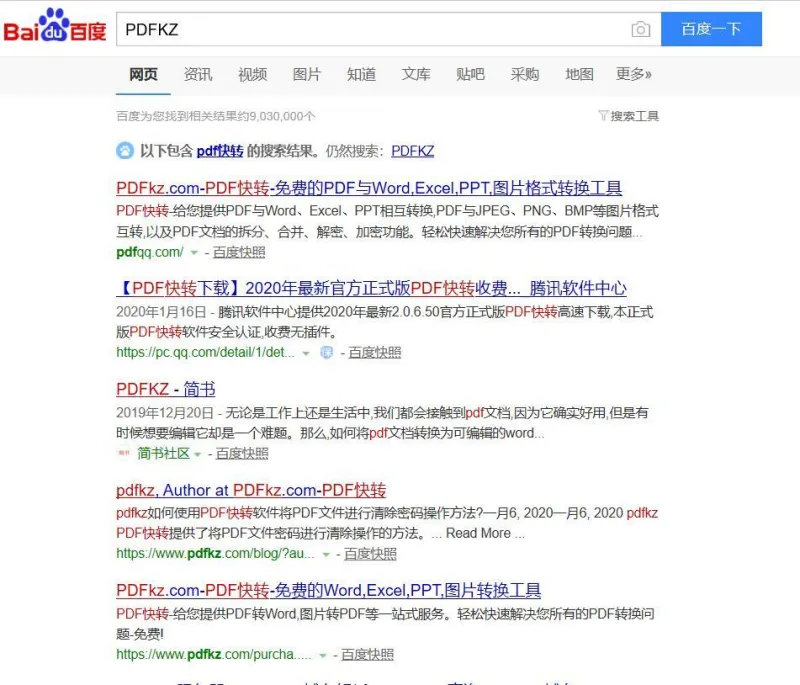800x685 pixels.
Task: Open 百度快照 for pc.qq.com result
Action: pyautogui.click(x=374, y=352)
